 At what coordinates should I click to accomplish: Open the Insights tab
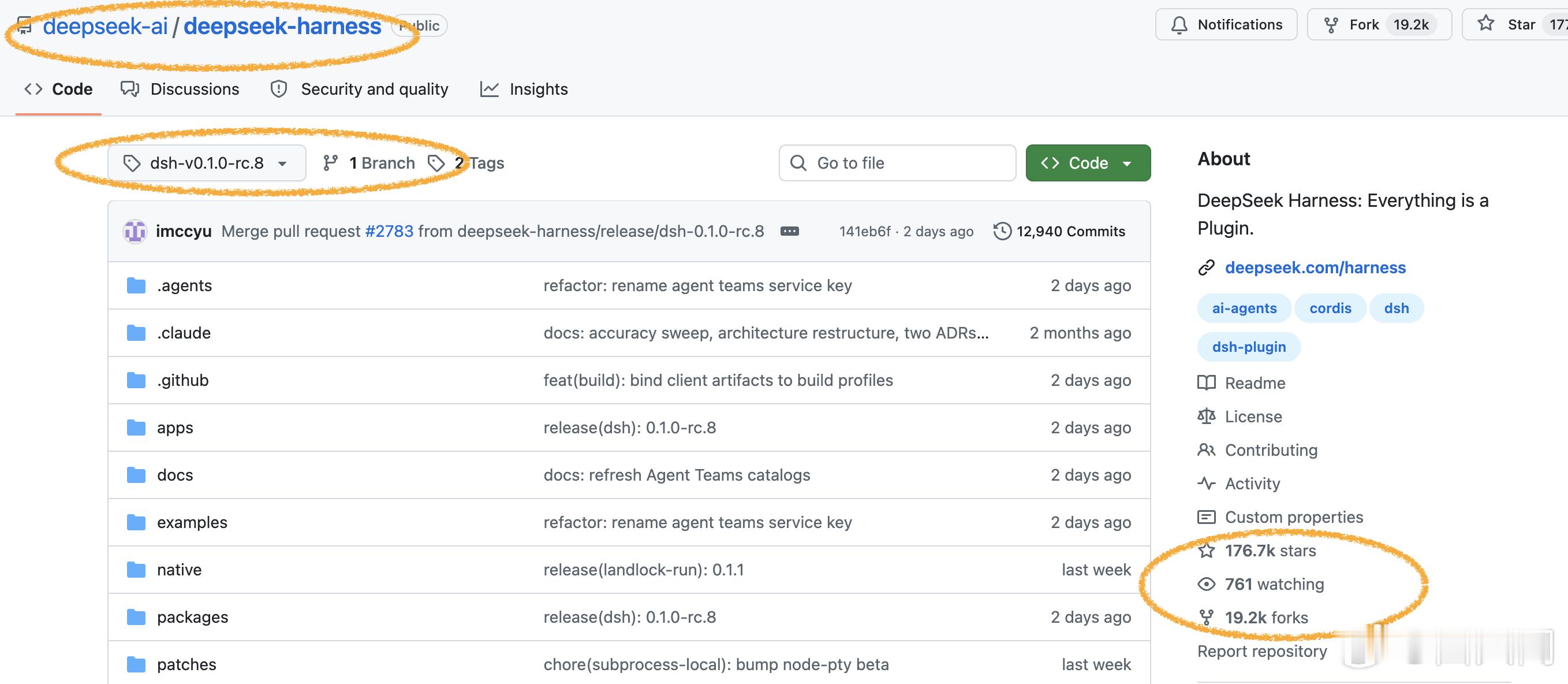(524, 89)
